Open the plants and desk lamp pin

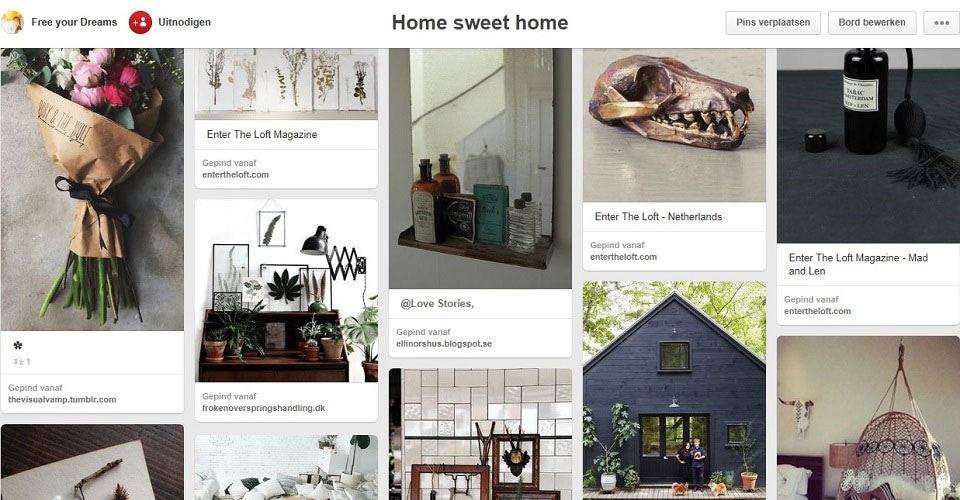pyautogui.click(x=286, y=291)
